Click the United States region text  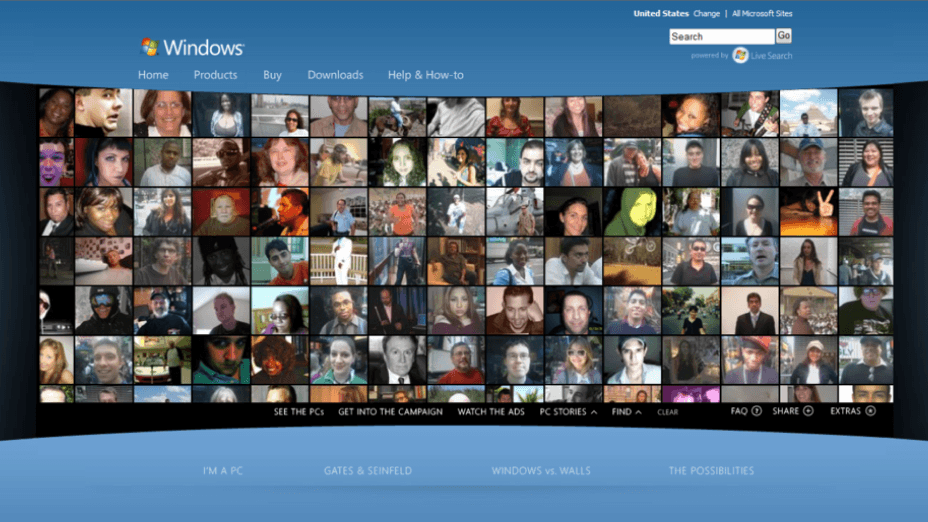pos(661,14)
